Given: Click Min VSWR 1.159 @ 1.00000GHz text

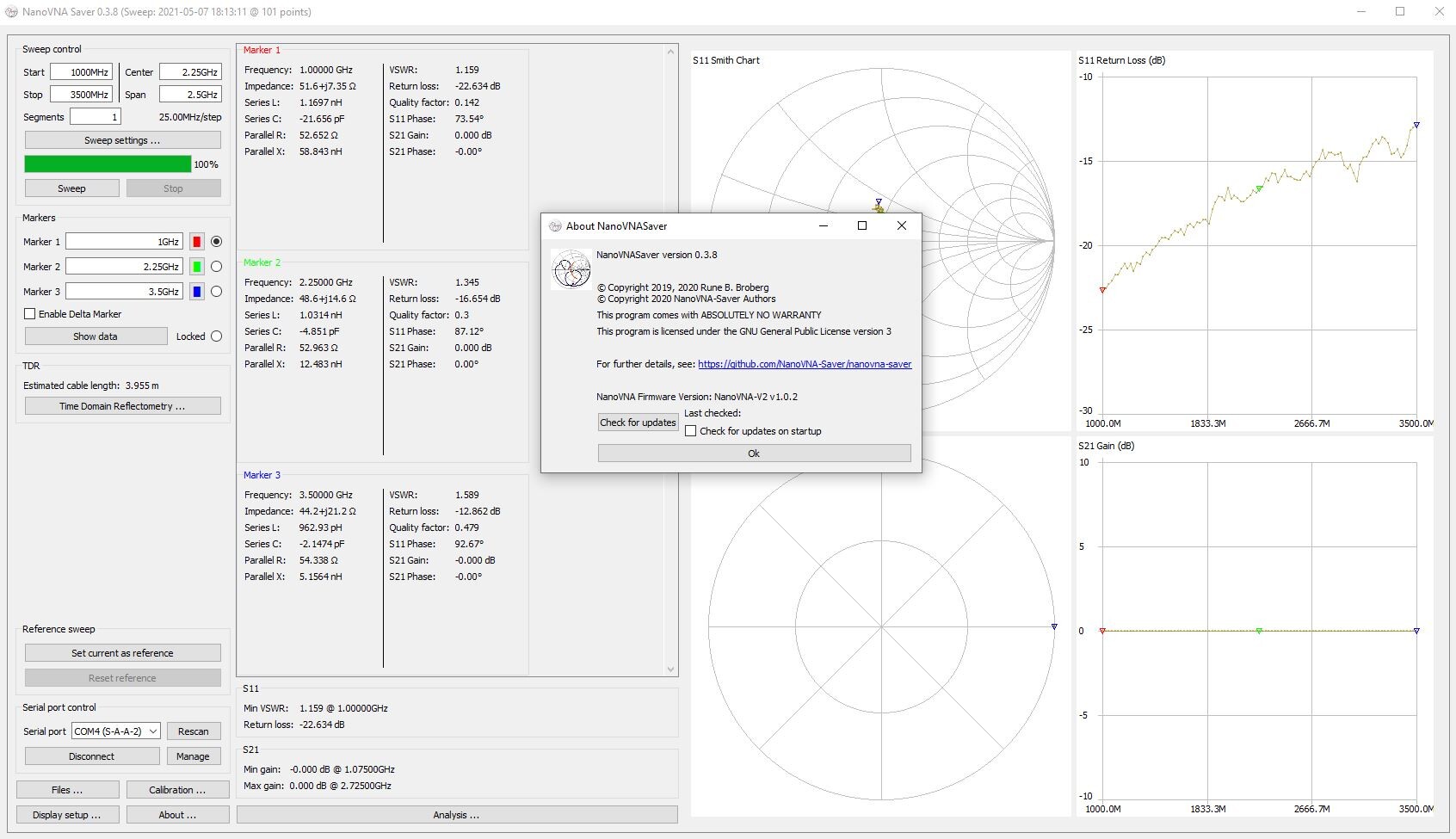Looking at the screenshot, I should click(316, 708).
